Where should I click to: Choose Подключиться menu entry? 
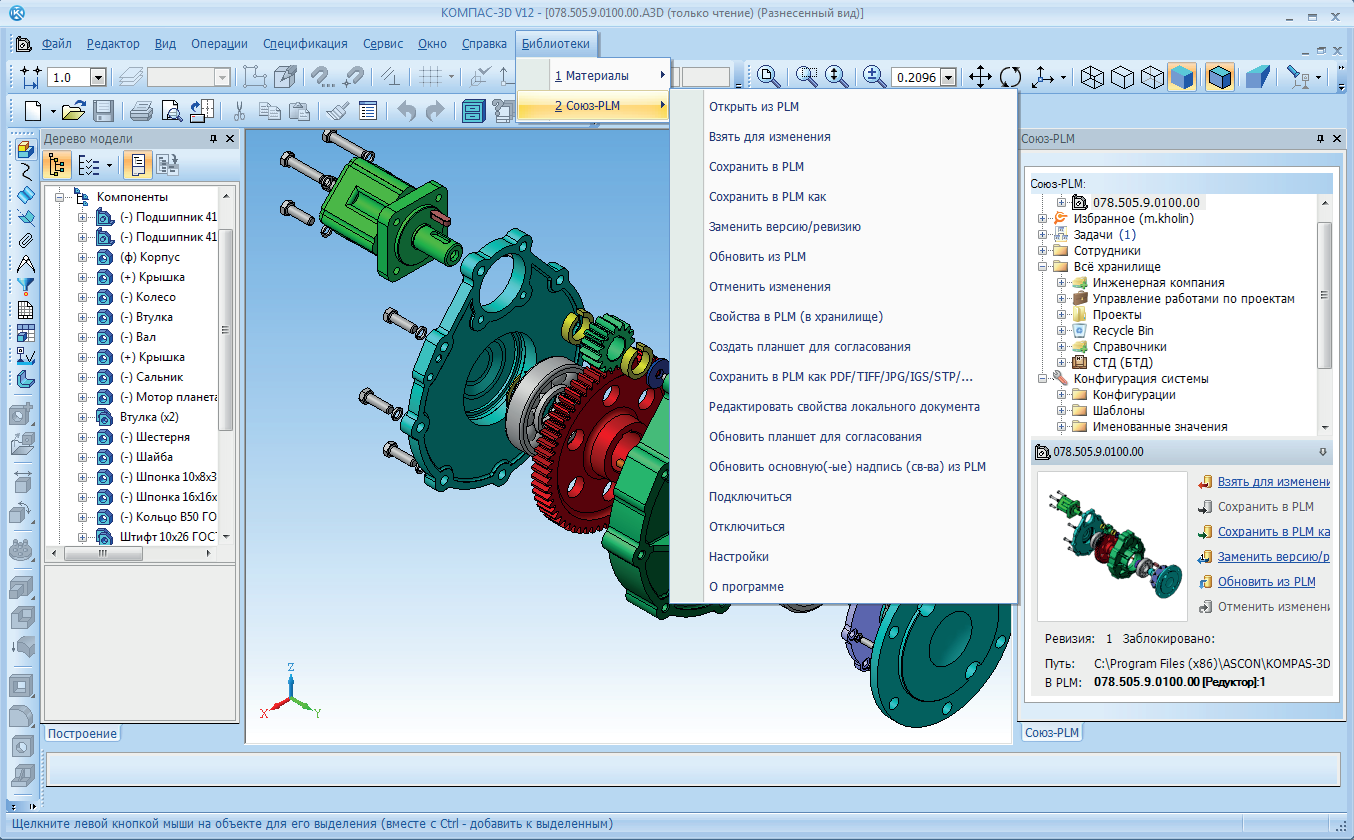(x=844, y=496)
